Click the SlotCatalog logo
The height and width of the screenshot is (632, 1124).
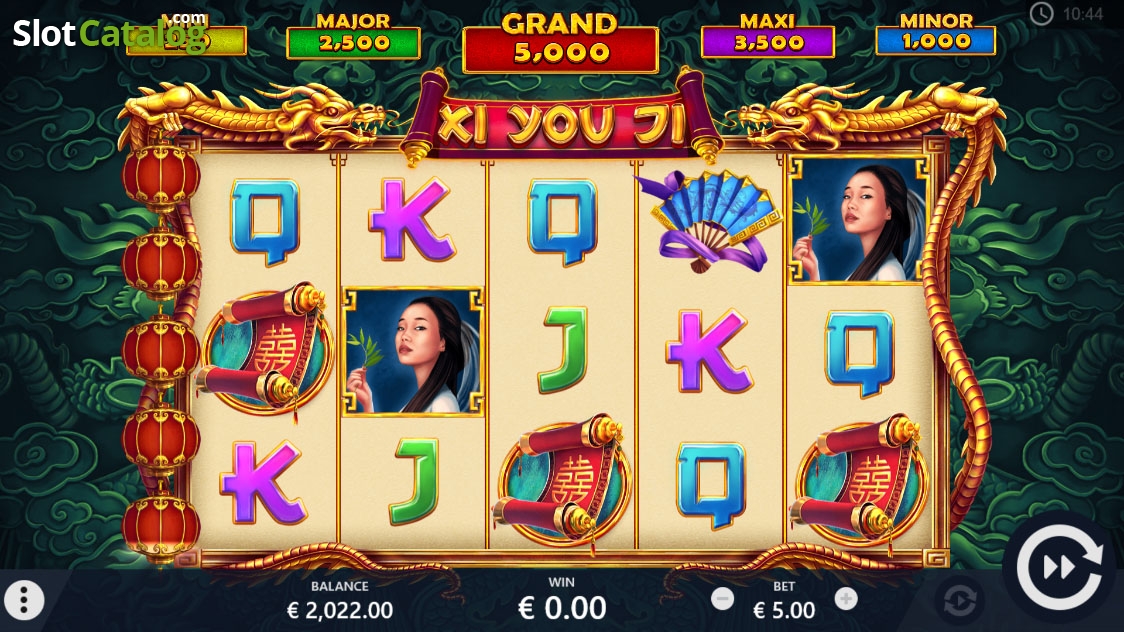[x=108, y=32]
